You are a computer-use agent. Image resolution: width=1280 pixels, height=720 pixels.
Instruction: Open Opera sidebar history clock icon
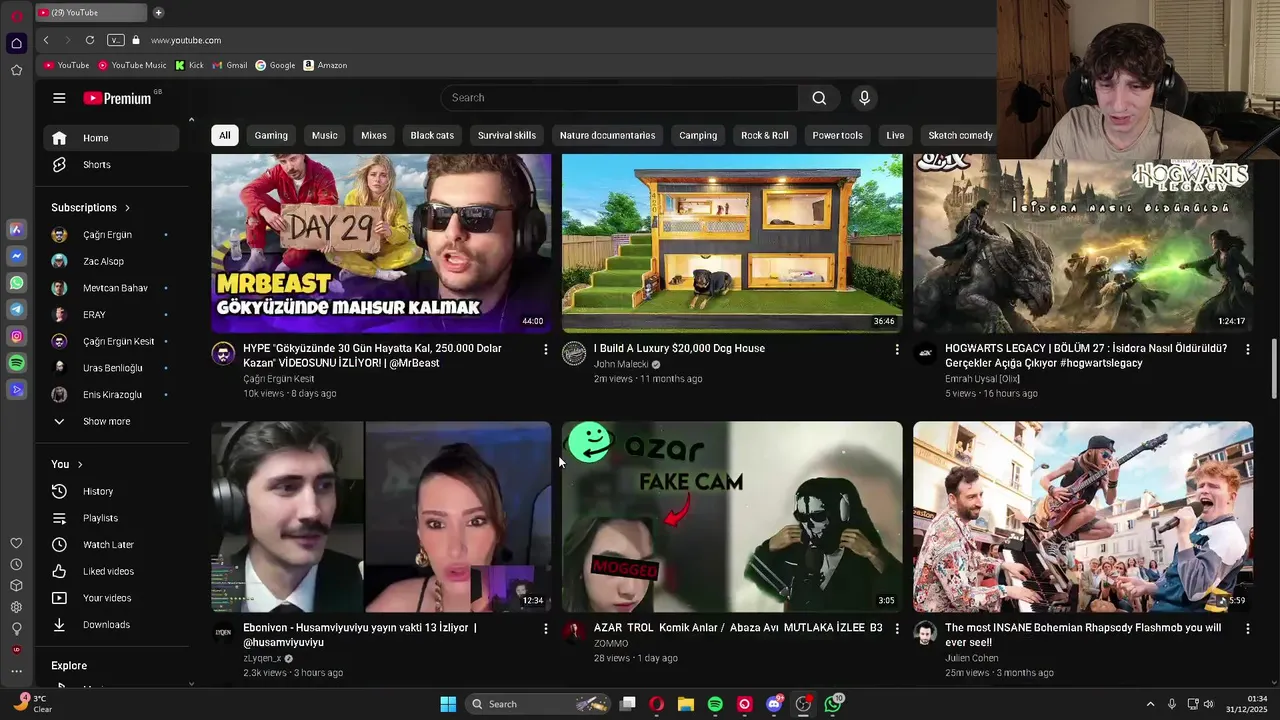click(x=16, y=564)
